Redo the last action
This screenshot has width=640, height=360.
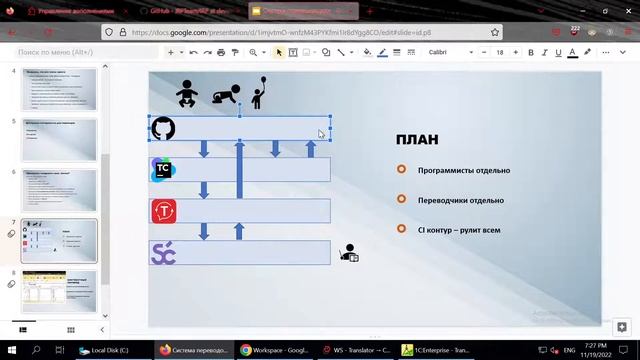coord(207,52)
